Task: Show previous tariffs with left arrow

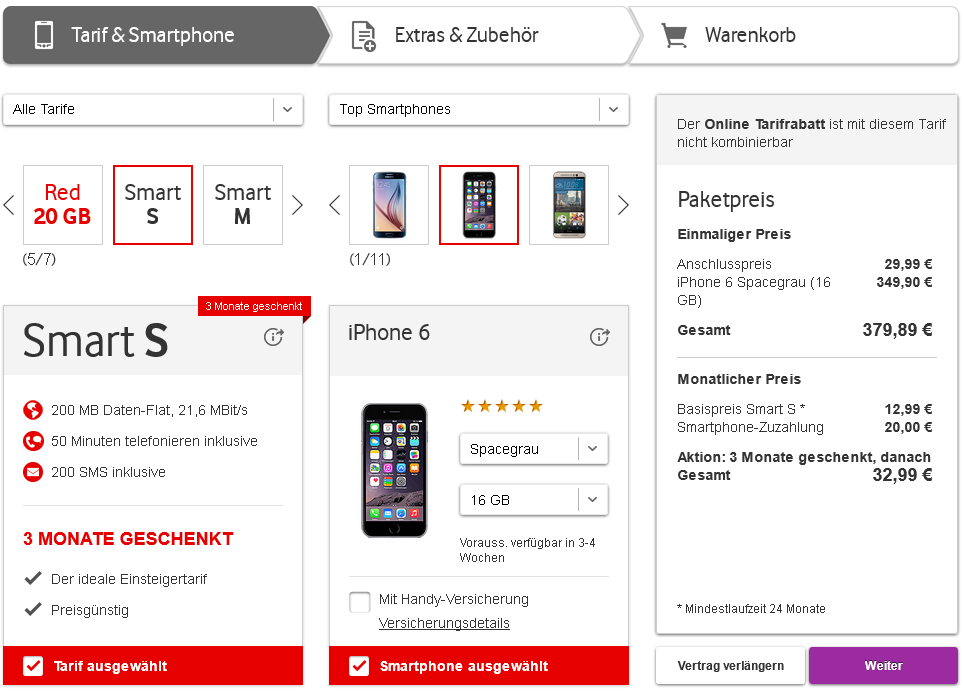Action: tap(9, 205)
